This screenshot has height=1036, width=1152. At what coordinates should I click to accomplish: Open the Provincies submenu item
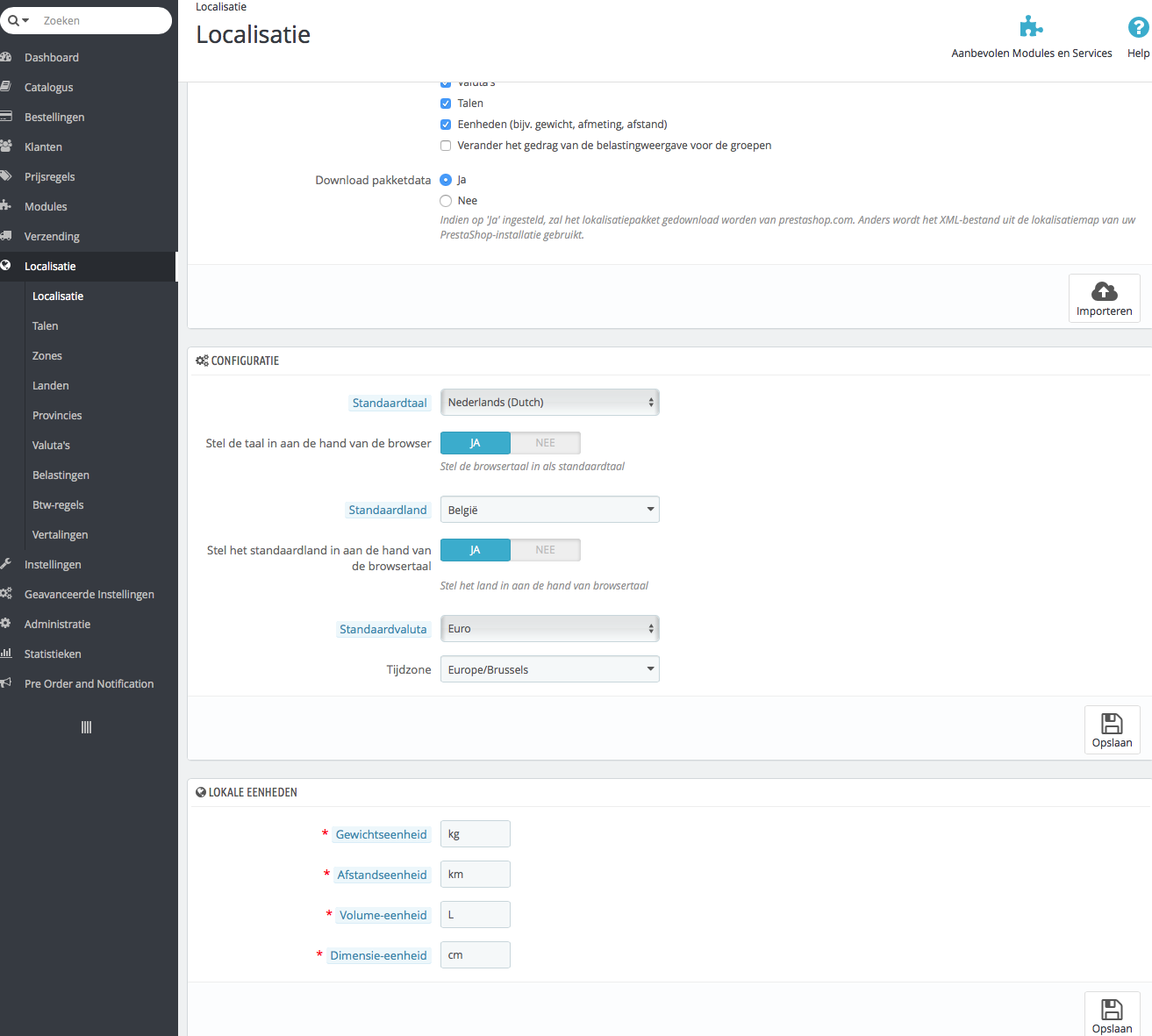pos(57,415)
